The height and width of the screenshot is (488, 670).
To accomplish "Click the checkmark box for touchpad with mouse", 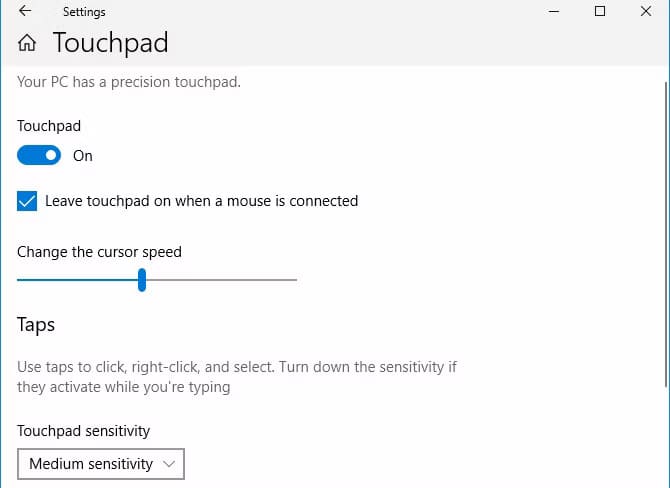I will coord(27,201).
